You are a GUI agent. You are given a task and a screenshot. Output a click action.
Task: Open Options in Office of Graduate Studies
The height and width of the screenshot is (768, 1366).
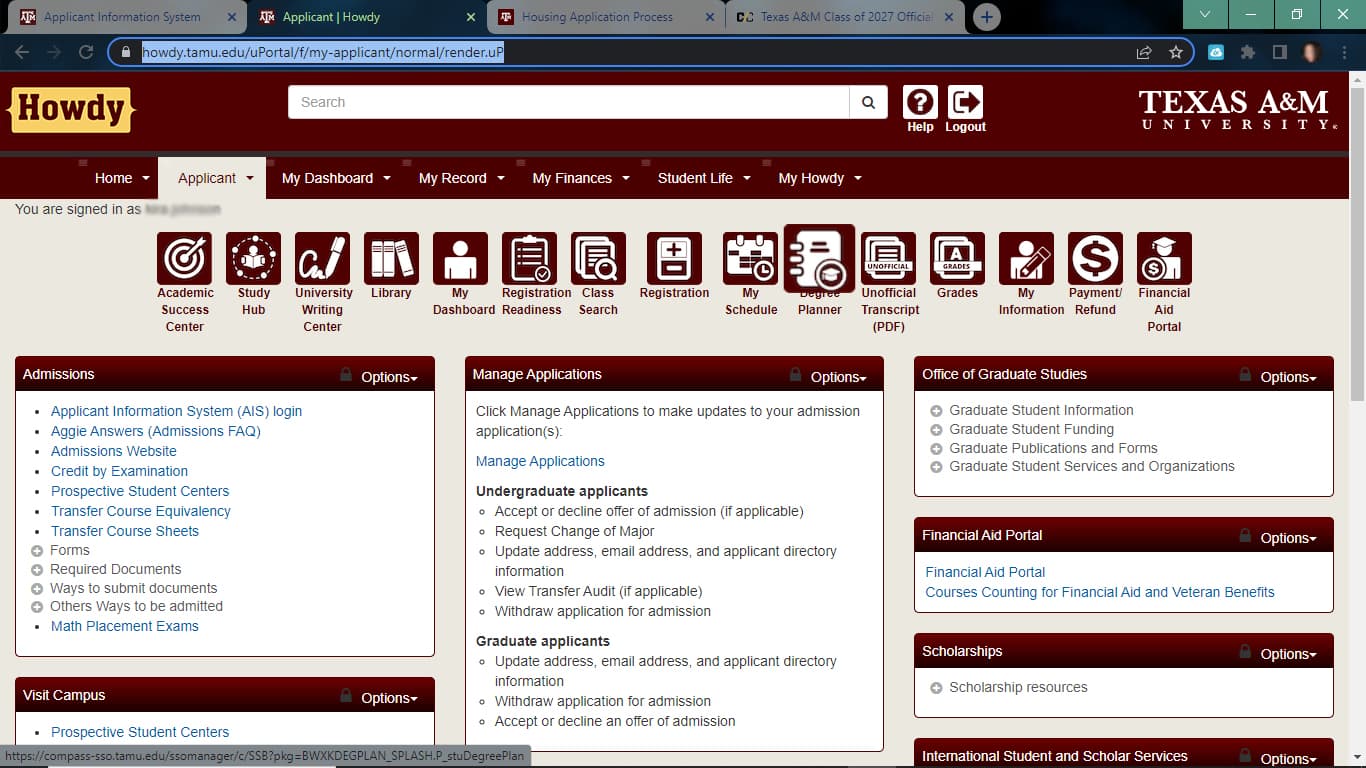click(1288, 377)
